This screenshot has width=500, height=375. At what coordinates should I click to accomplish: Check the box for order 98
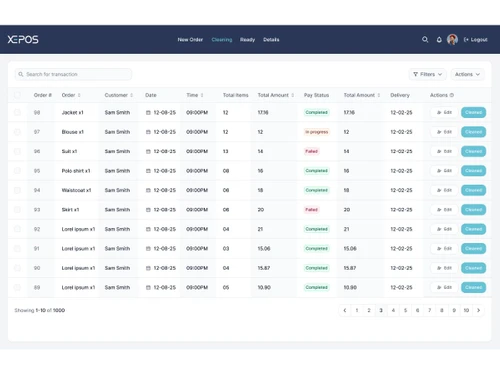click(x=17, y=112)
